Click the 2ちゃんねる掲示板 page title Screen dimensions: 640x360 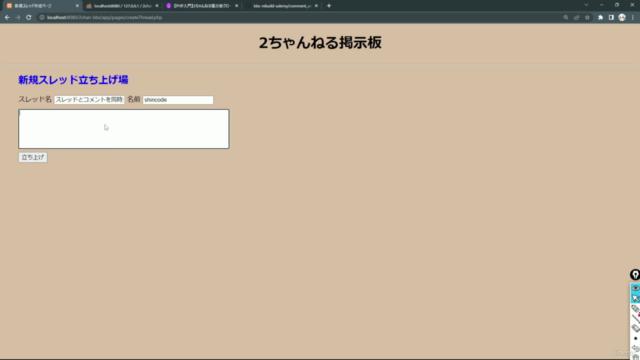coord(320,42)
